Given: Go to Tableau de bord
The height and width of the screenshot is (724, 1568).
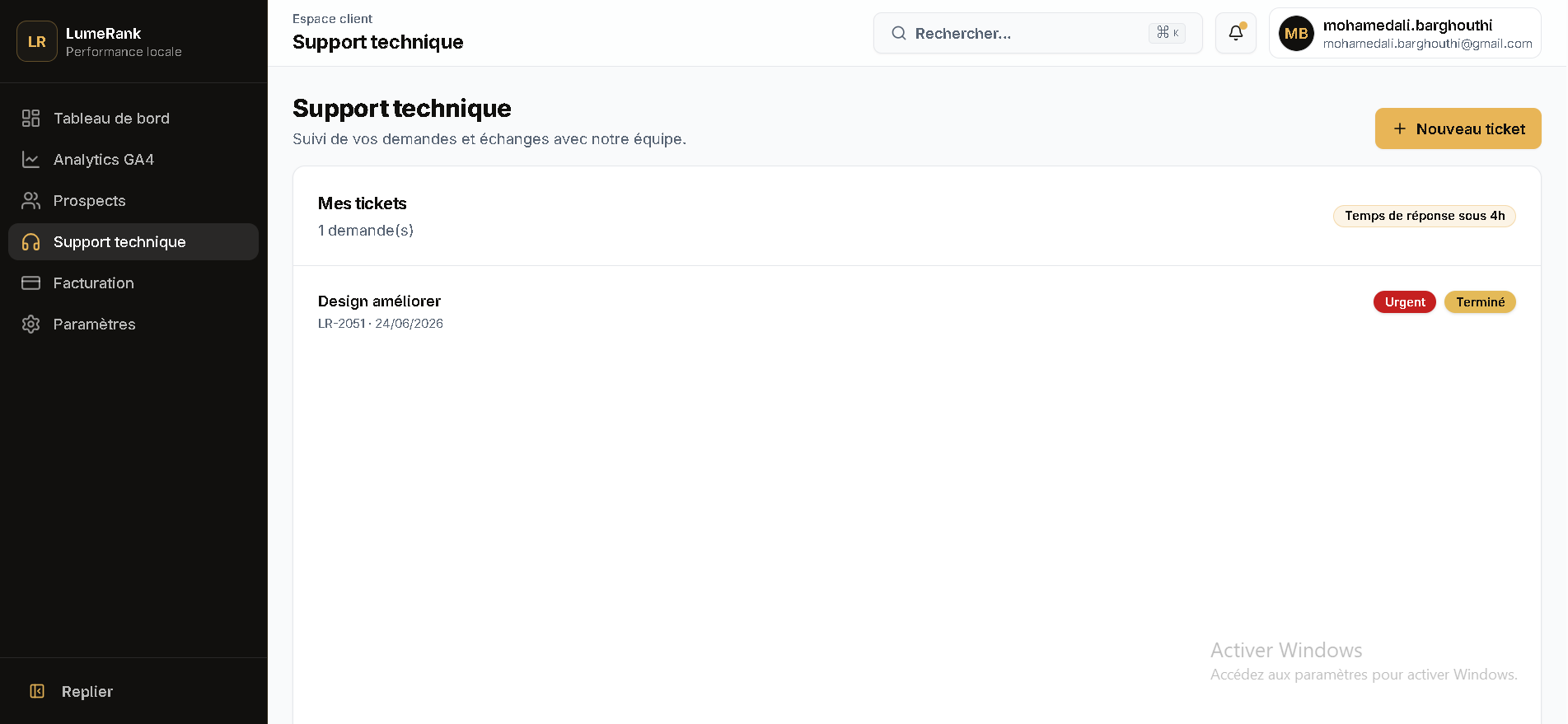Looking at the screenshot, I should click(x=133, y=119).
